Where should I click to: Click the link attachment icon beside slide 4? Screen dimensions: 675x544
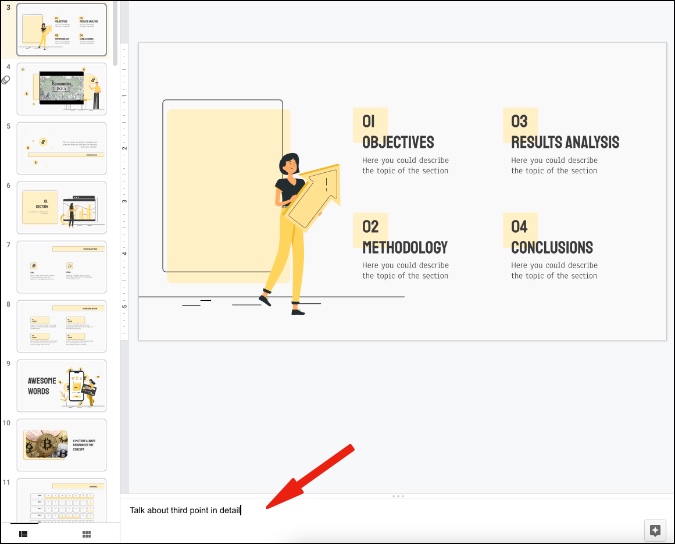coord(6,80)
